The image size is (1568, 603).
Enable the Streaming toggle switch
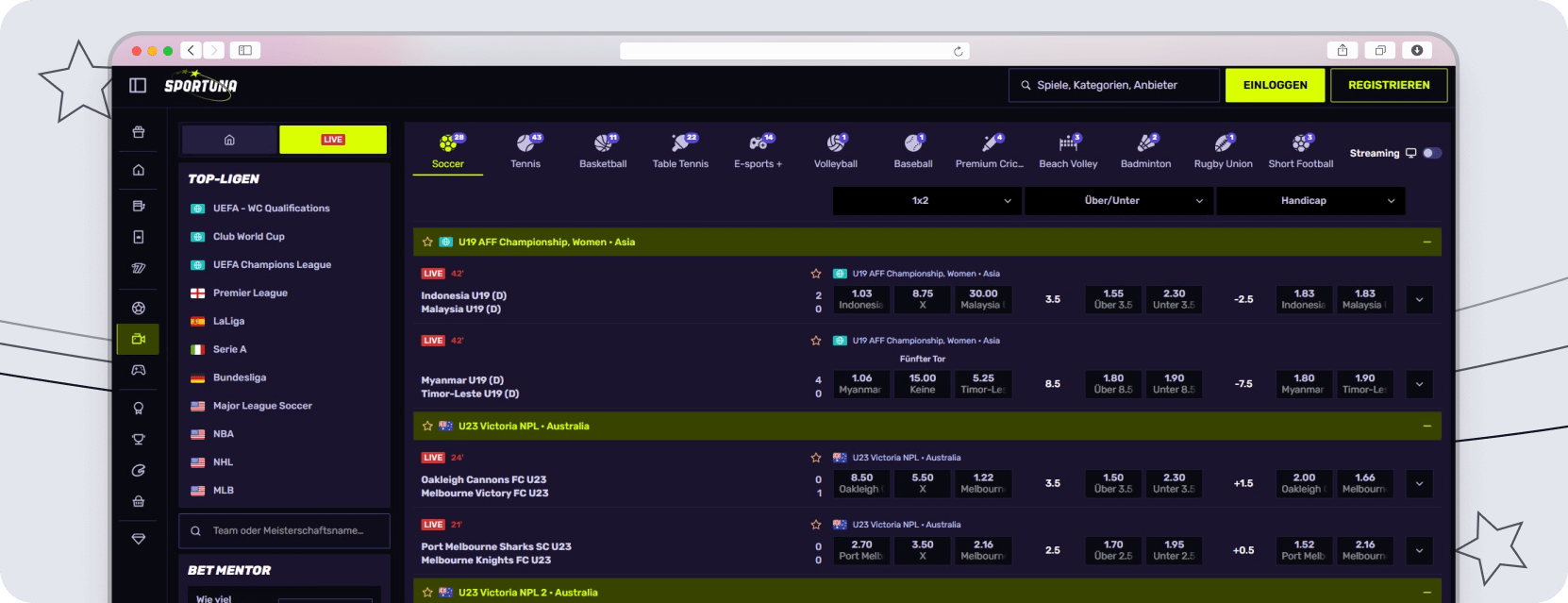(x=1431, y=153)
